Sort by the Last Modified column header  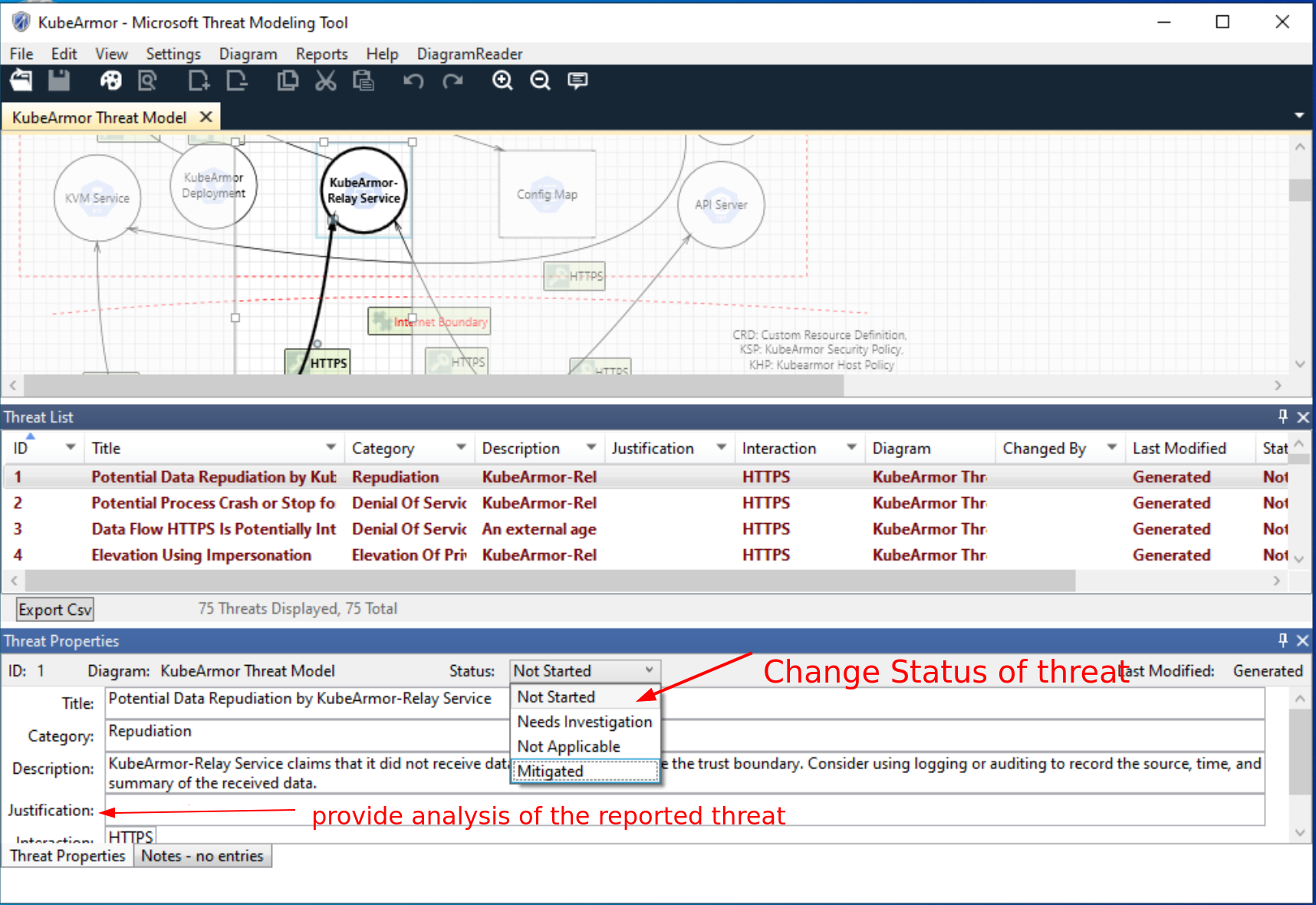[1179, 448]
